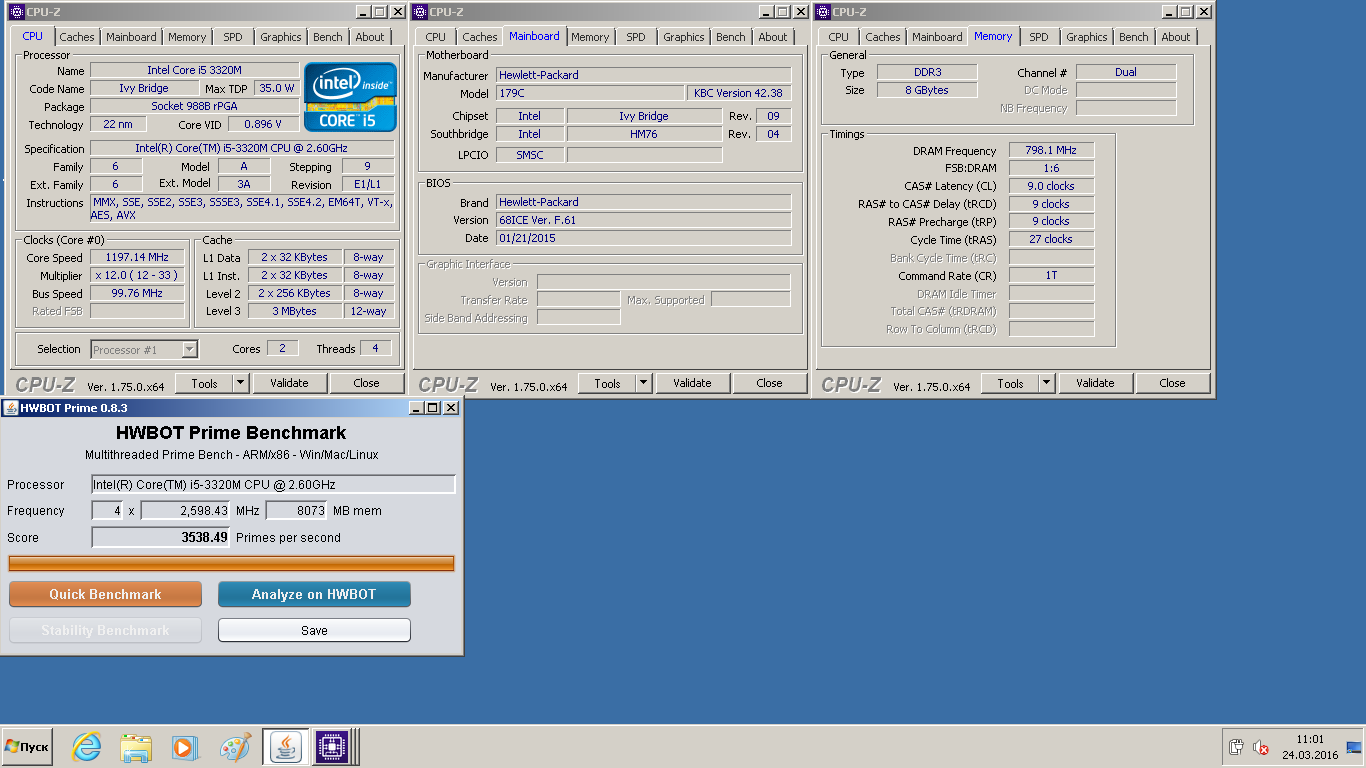Open the taskbar clock showing 11:01

pyautogui.click(x=1310, y=747)
